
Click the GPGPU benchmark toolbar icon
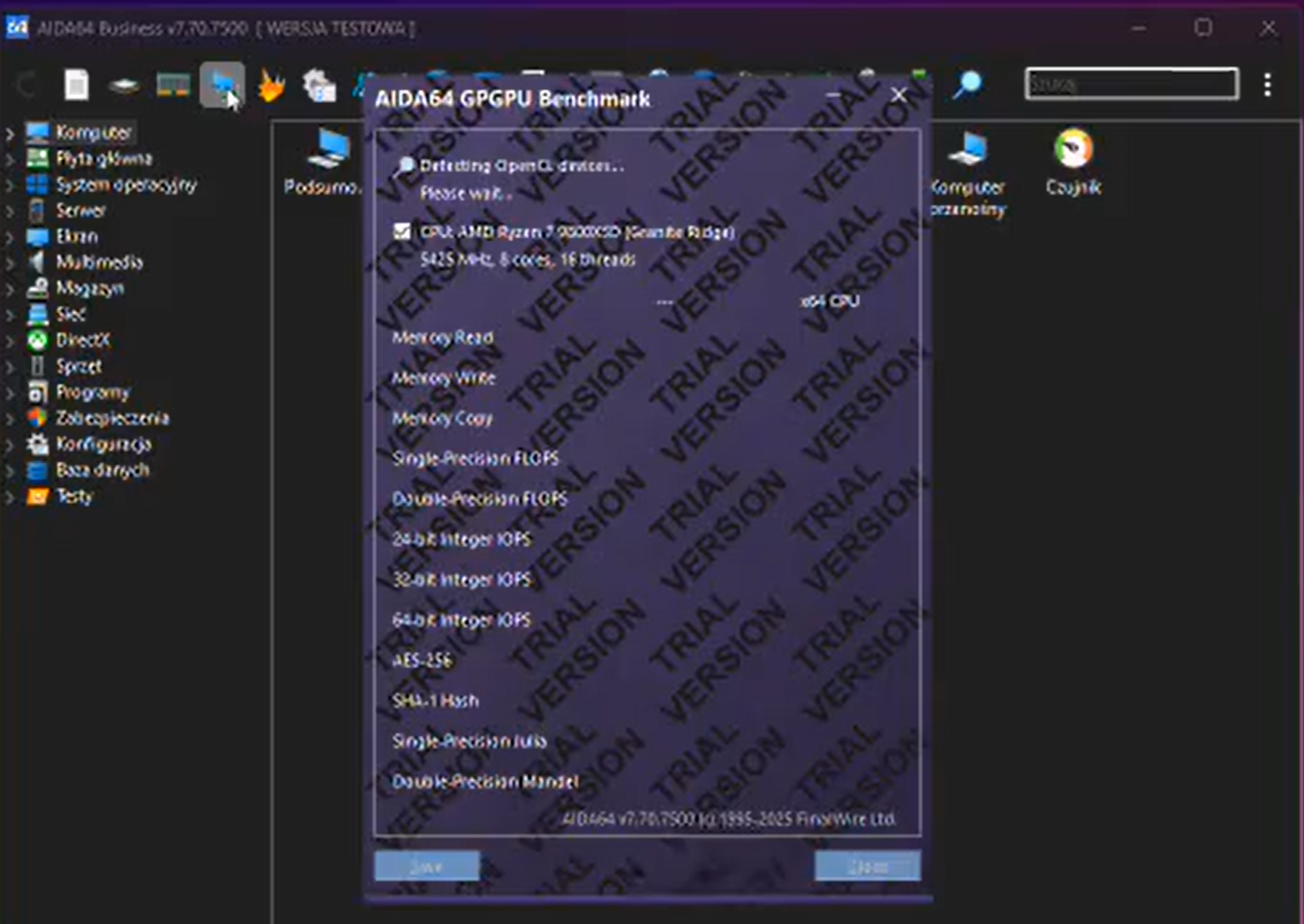click(222, 86)
